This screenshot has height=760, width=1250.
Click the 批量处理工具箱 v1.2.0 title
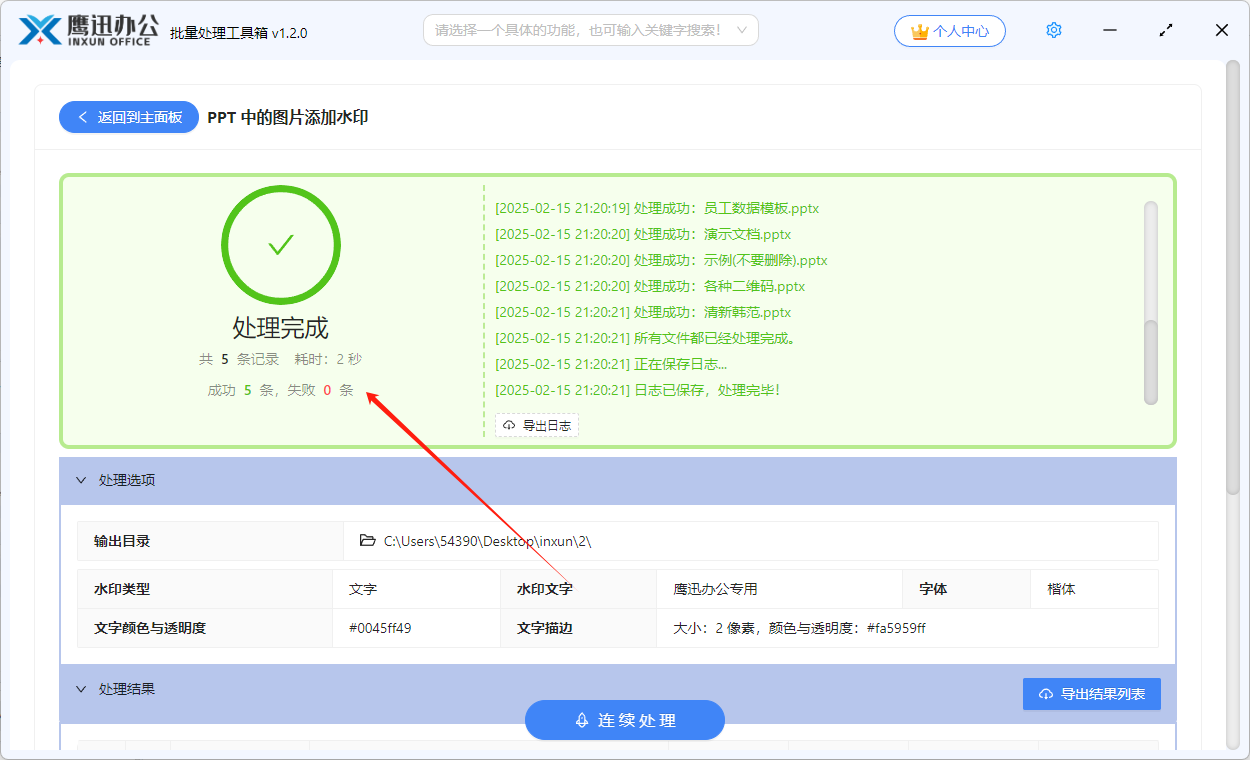click(239, 33)
